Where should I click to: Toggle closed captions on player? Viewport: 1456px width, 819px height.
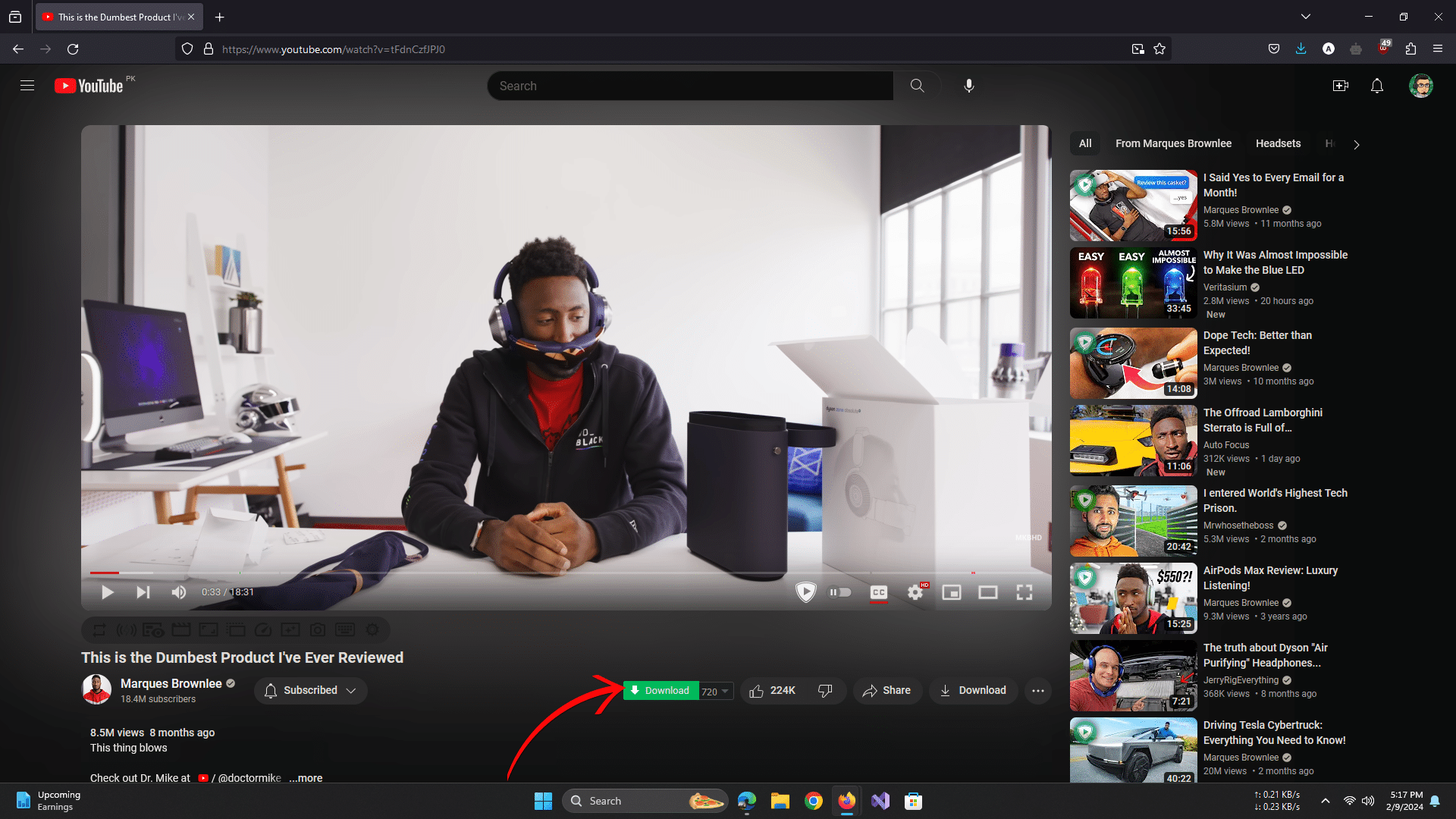tap(878, 592)
